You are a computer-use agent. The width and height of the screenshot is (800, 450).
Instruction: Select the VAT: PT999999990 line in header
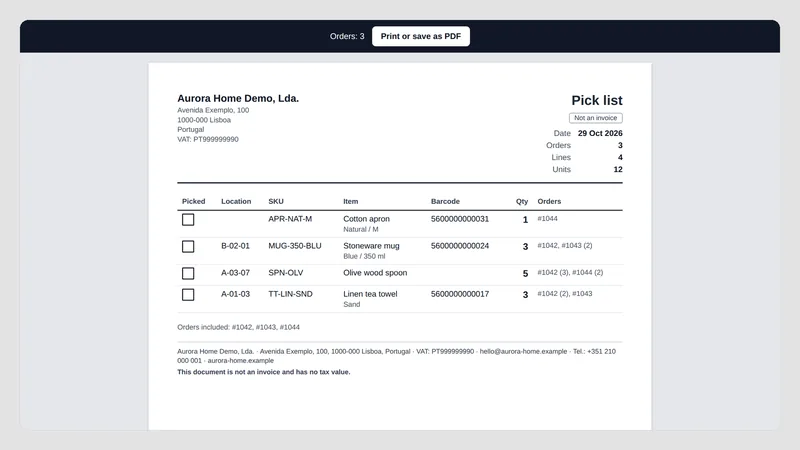pos(208,139)
